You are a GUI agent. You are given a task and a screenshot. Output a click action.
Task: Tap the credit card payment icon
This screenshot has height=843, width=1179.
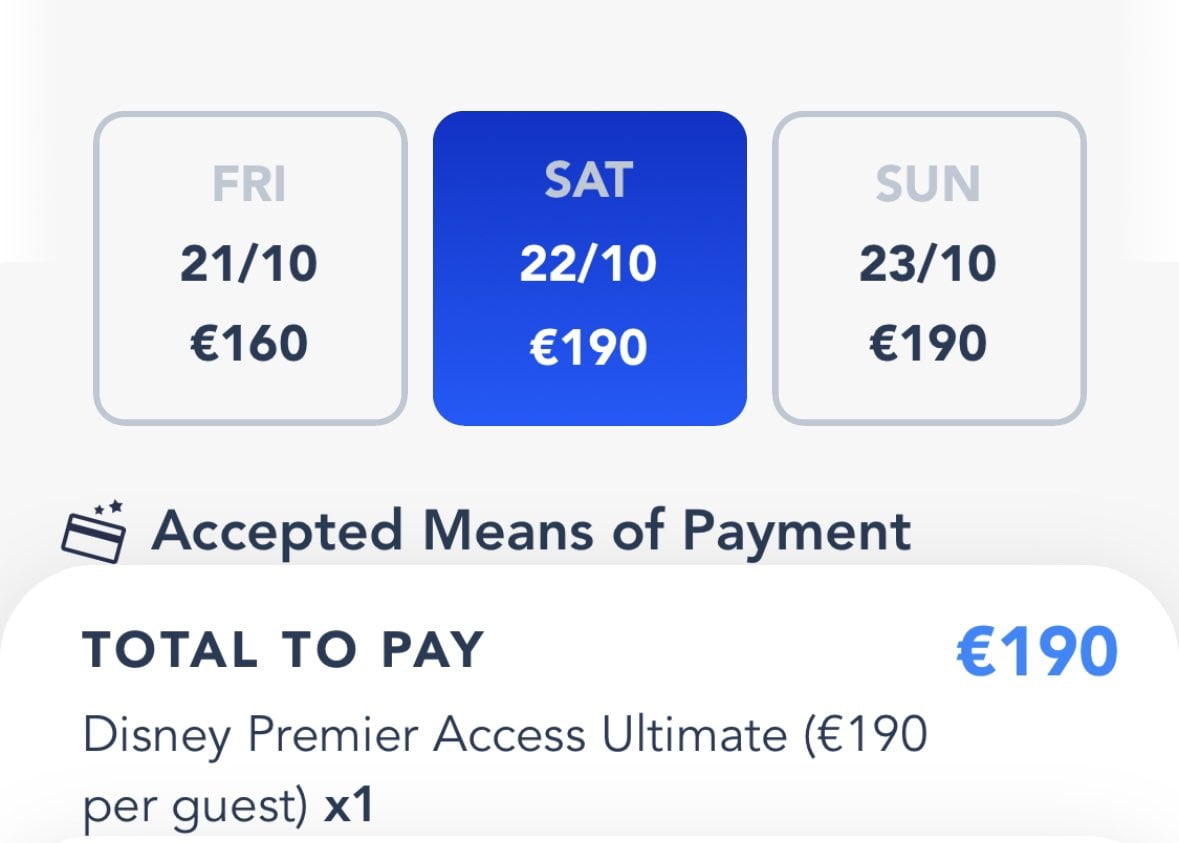point(93,538)
